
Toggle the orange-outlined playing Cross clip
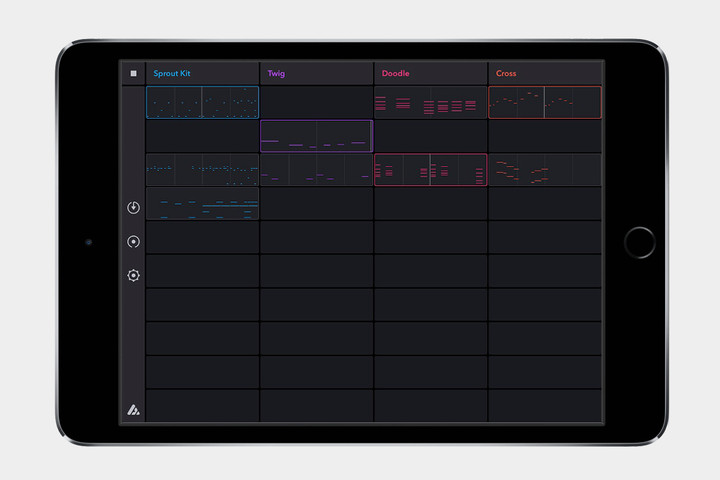click(x=545, y=102)
